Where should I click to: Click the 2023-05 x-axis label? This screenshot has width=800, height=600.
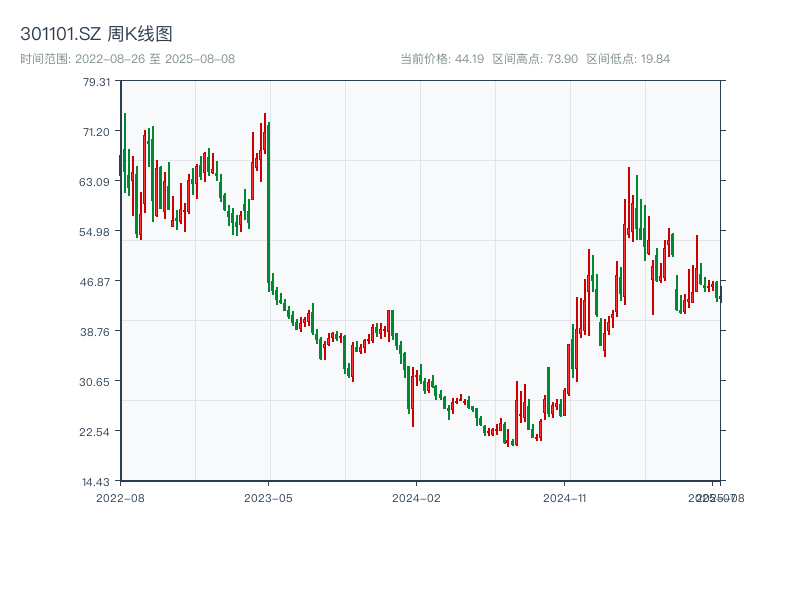point(269,497)
